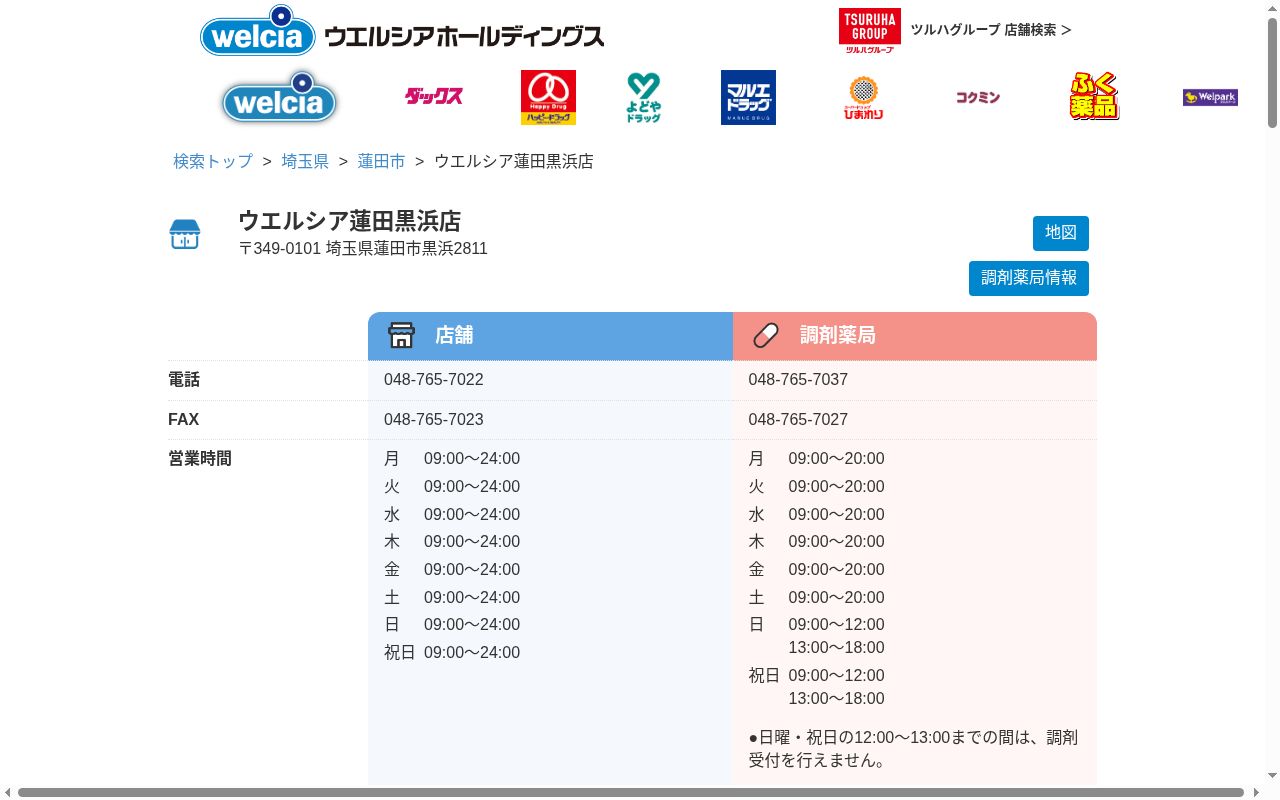
Task: Select the 店舗 column header
Action: click(550, 336)
